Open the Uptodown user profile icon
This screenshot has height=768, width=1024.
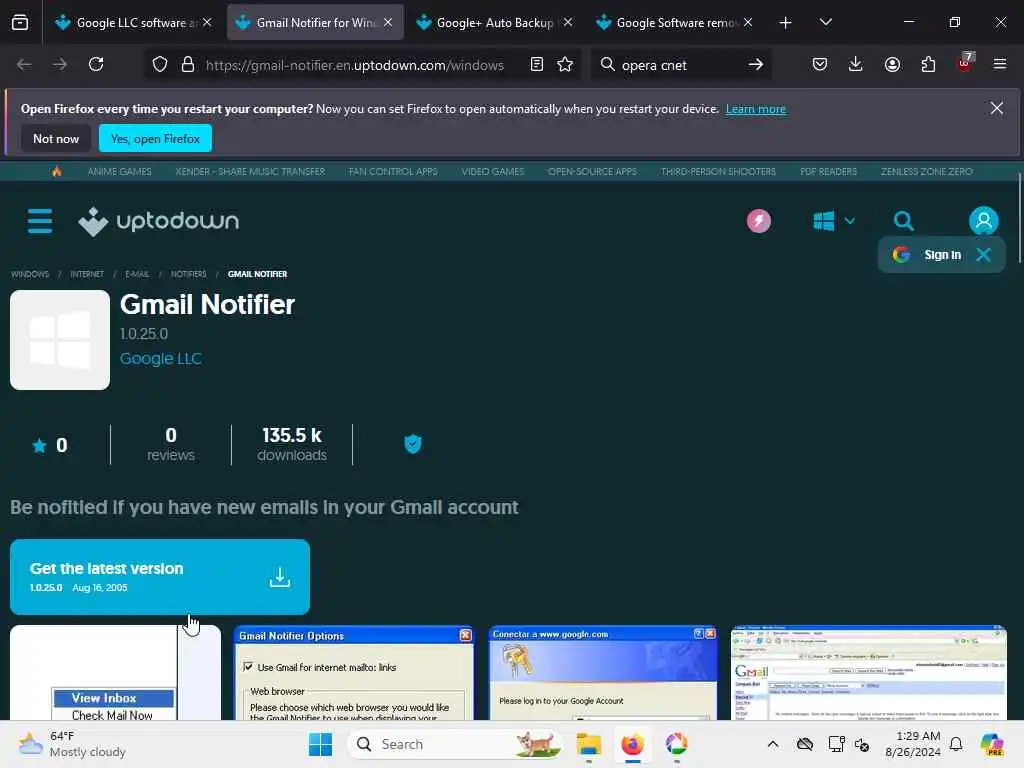(984, 221)
